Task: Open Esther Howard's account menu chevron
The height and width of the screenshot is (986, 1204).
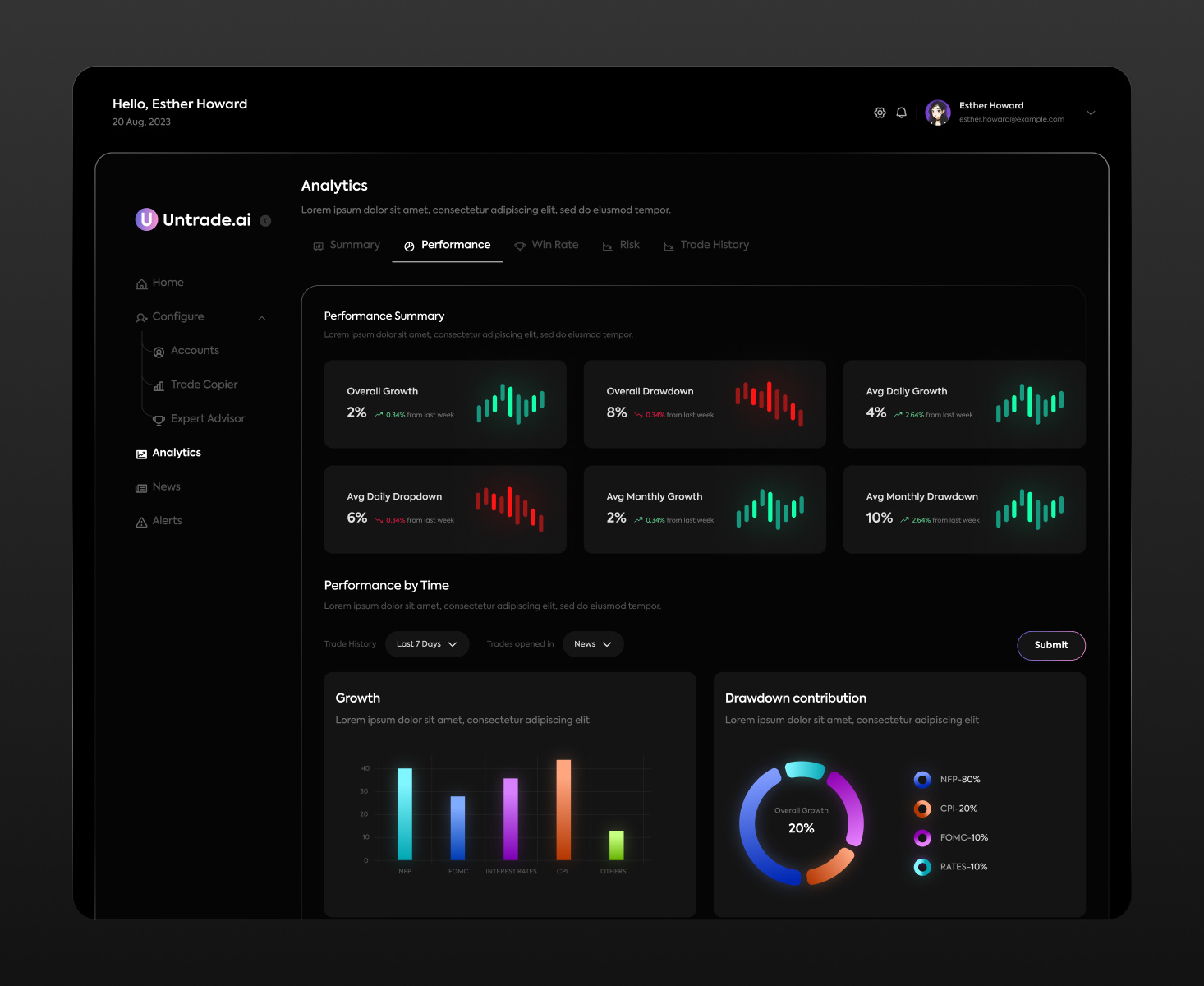Action: tap(1090, 113)
